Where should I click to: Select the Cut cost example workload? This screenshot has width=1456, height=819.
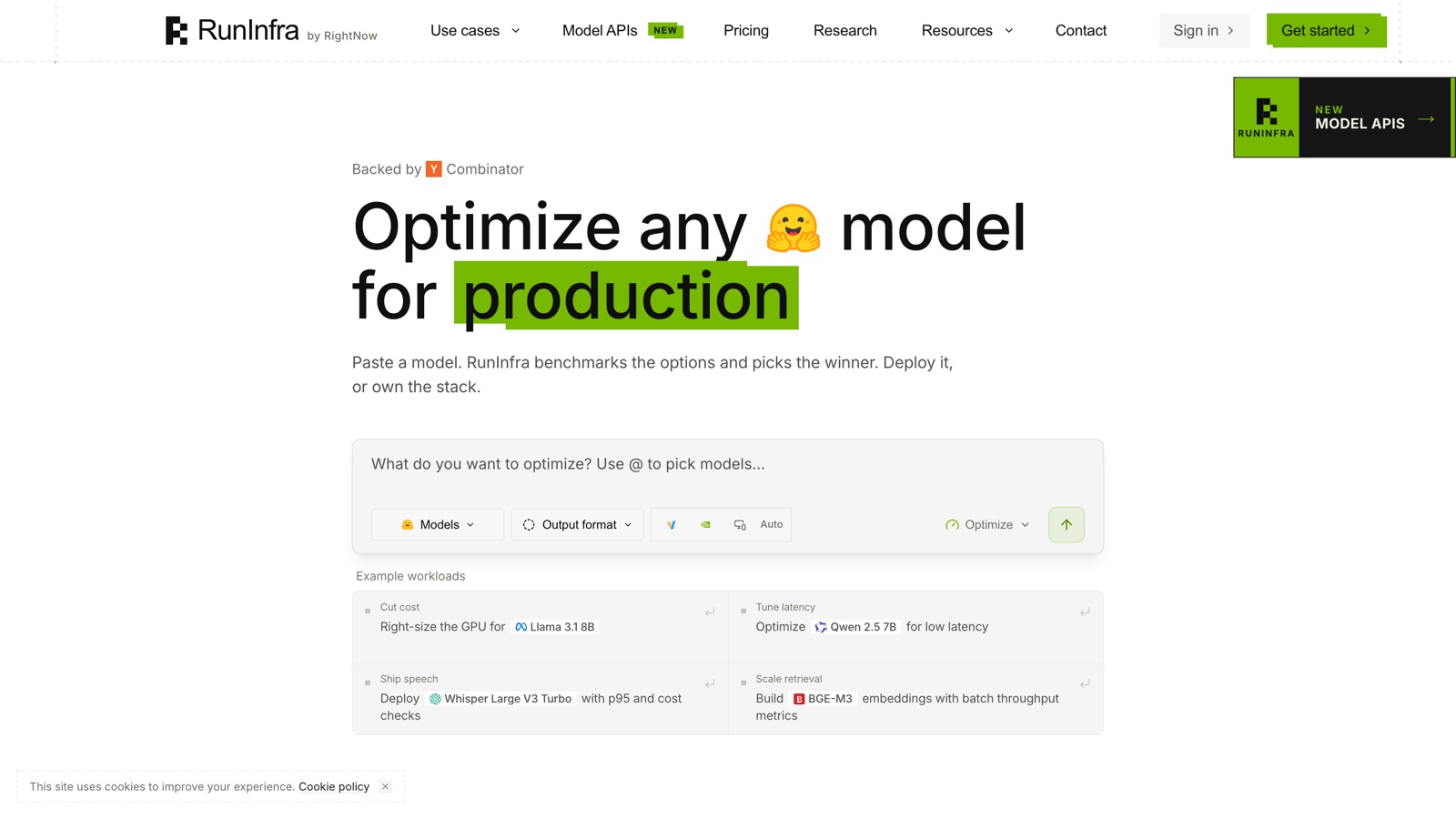click(541, 627)
